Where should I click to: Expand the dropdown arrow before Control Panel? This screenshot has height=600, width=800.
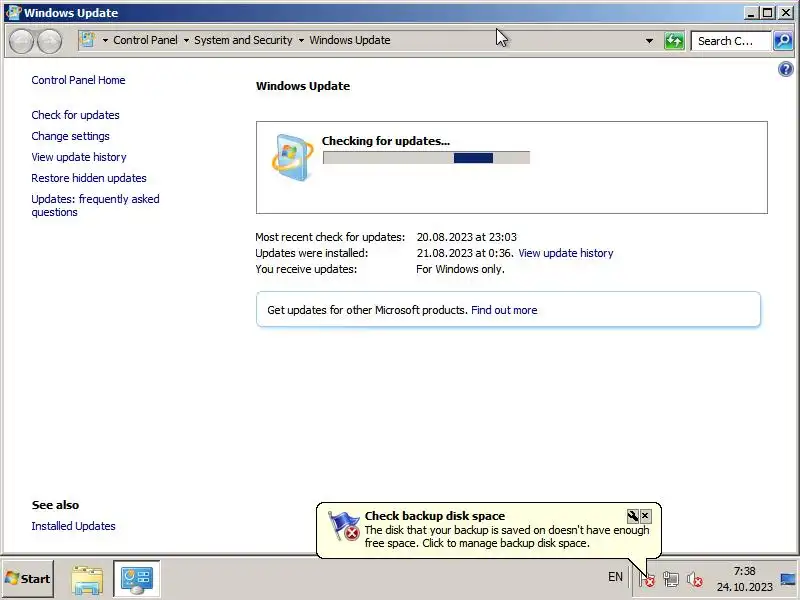(105, 40)
